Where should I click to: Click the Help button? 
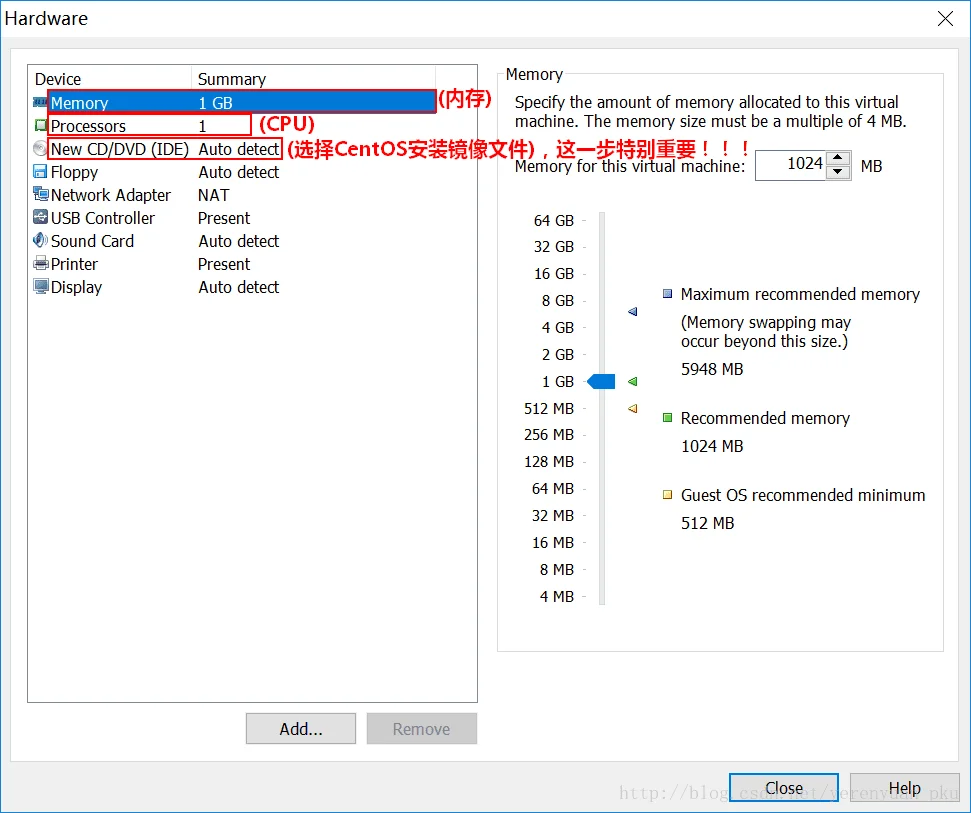coord(904,787)
